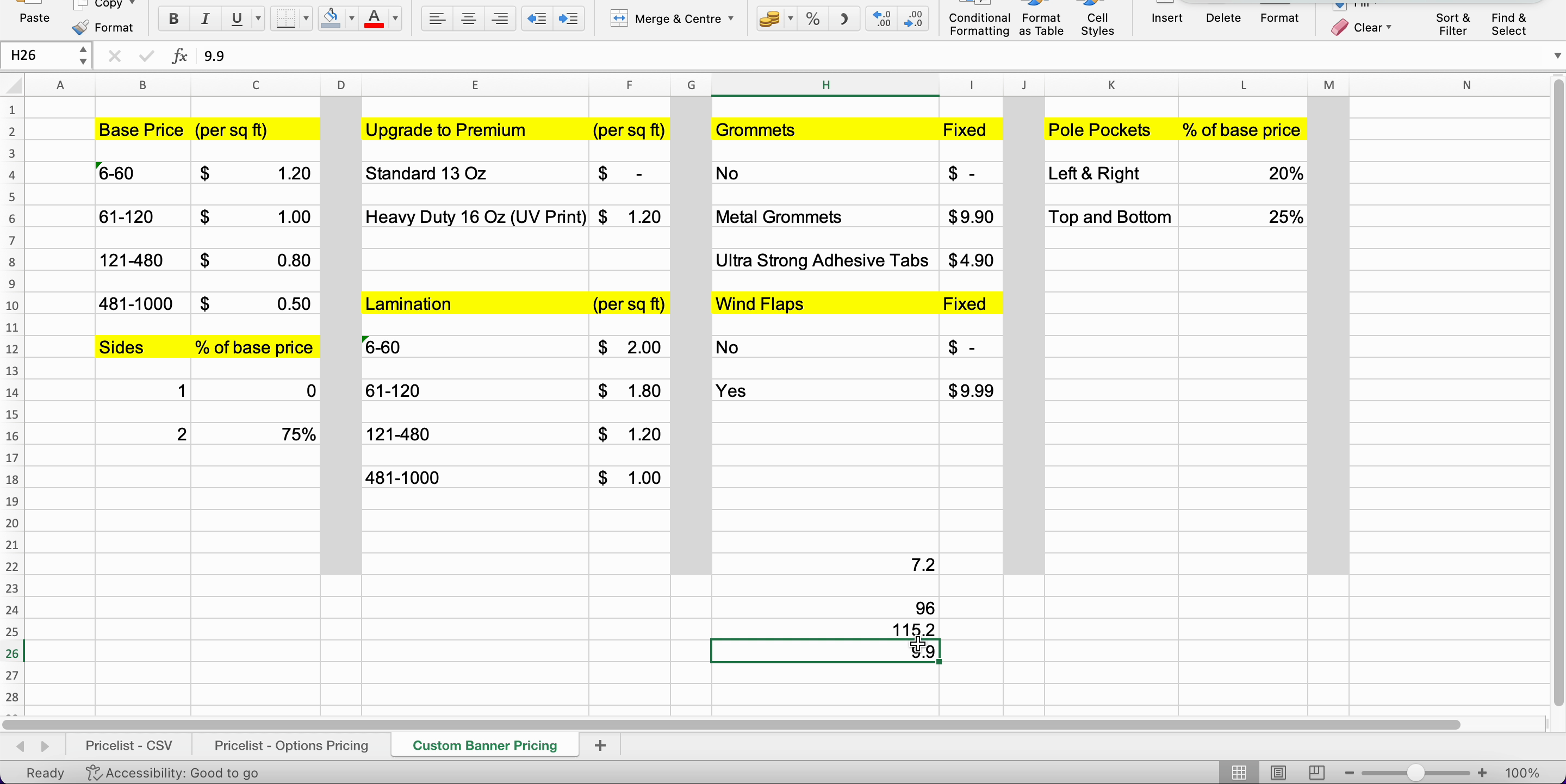Click the zoom slider handle

pos(1415,773)
